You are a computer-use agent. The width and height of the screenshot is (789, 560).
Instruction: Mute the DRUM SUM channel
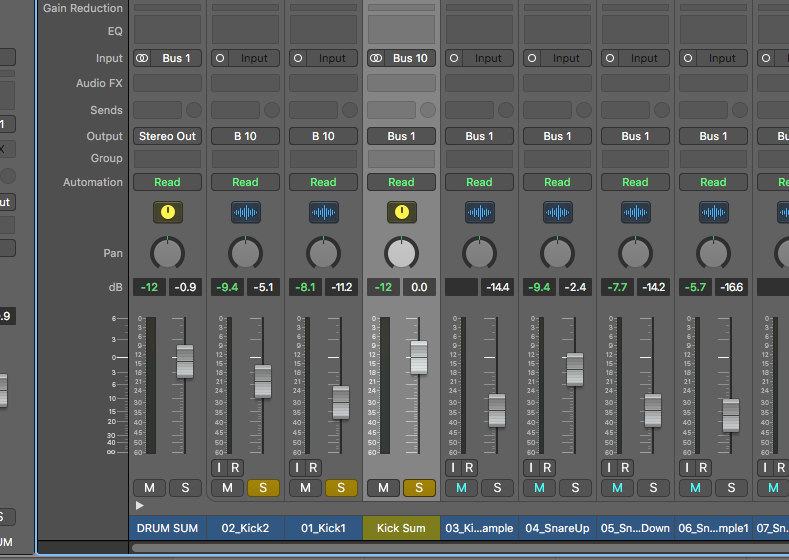(x=149, y=488)
